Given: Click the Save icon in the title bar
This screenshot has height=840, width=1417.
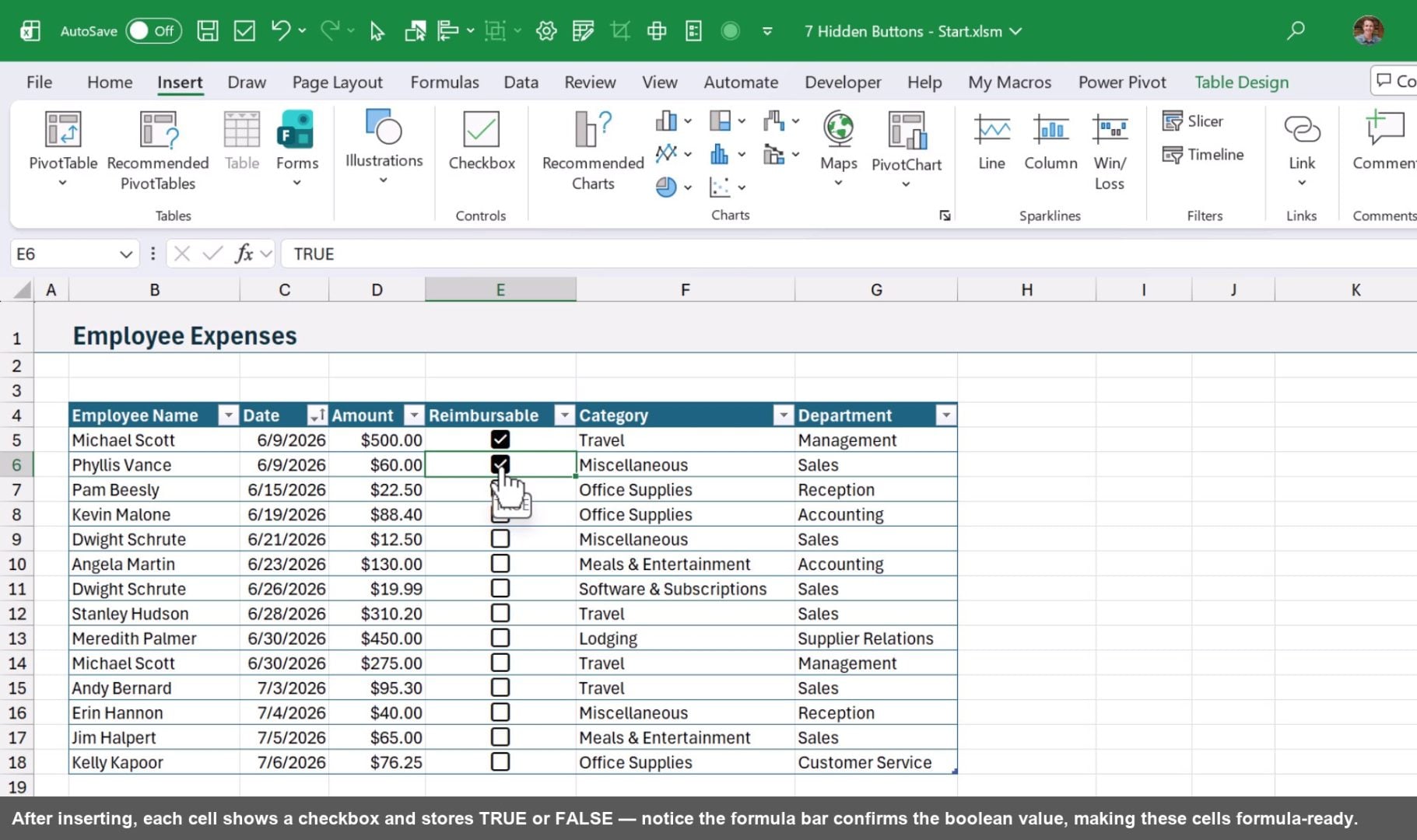Looking at the screenshot, I should (x=208, y=31).
